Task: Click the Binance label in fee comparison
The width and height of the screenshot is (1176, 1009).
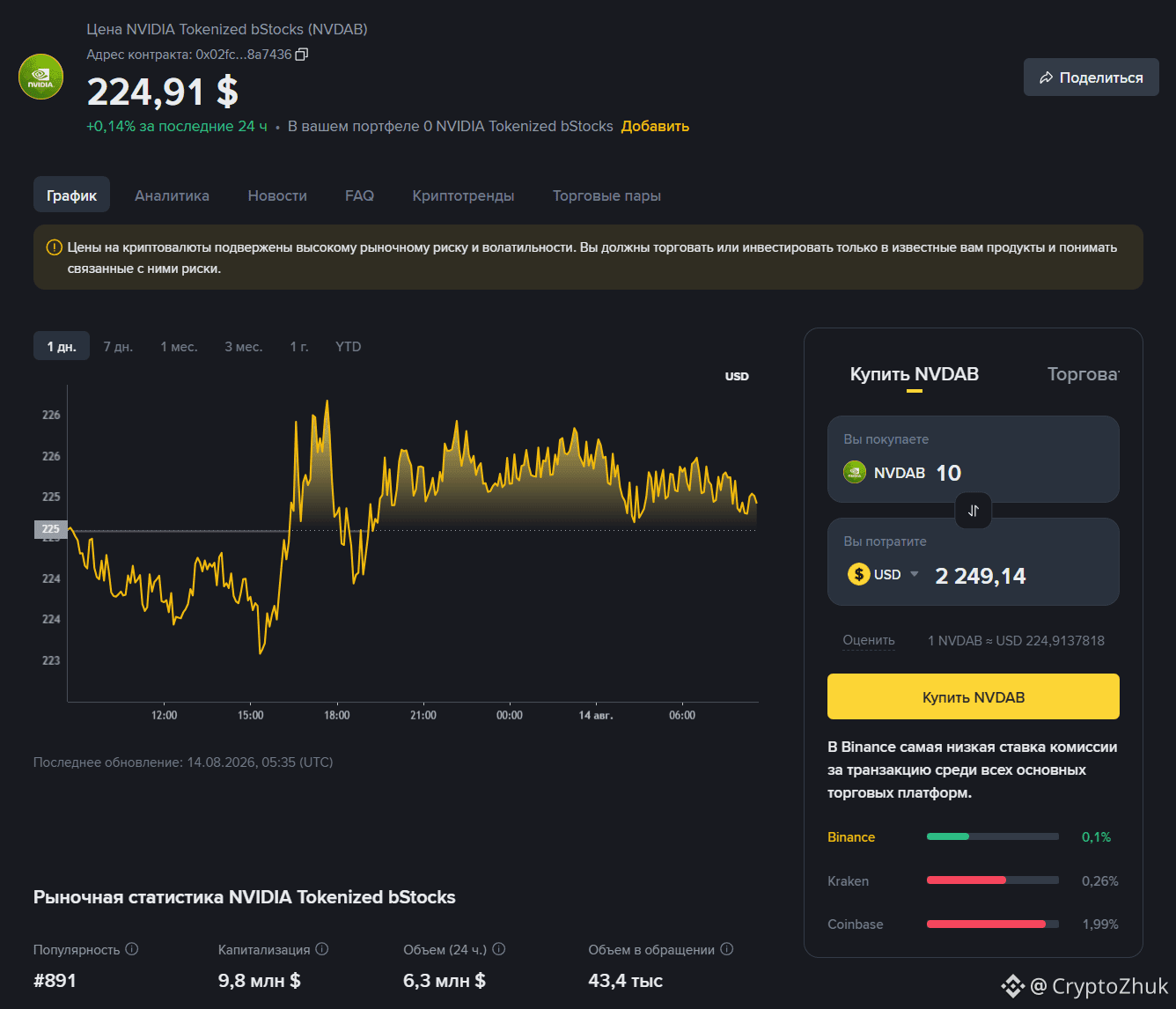Action: (851, 837)
